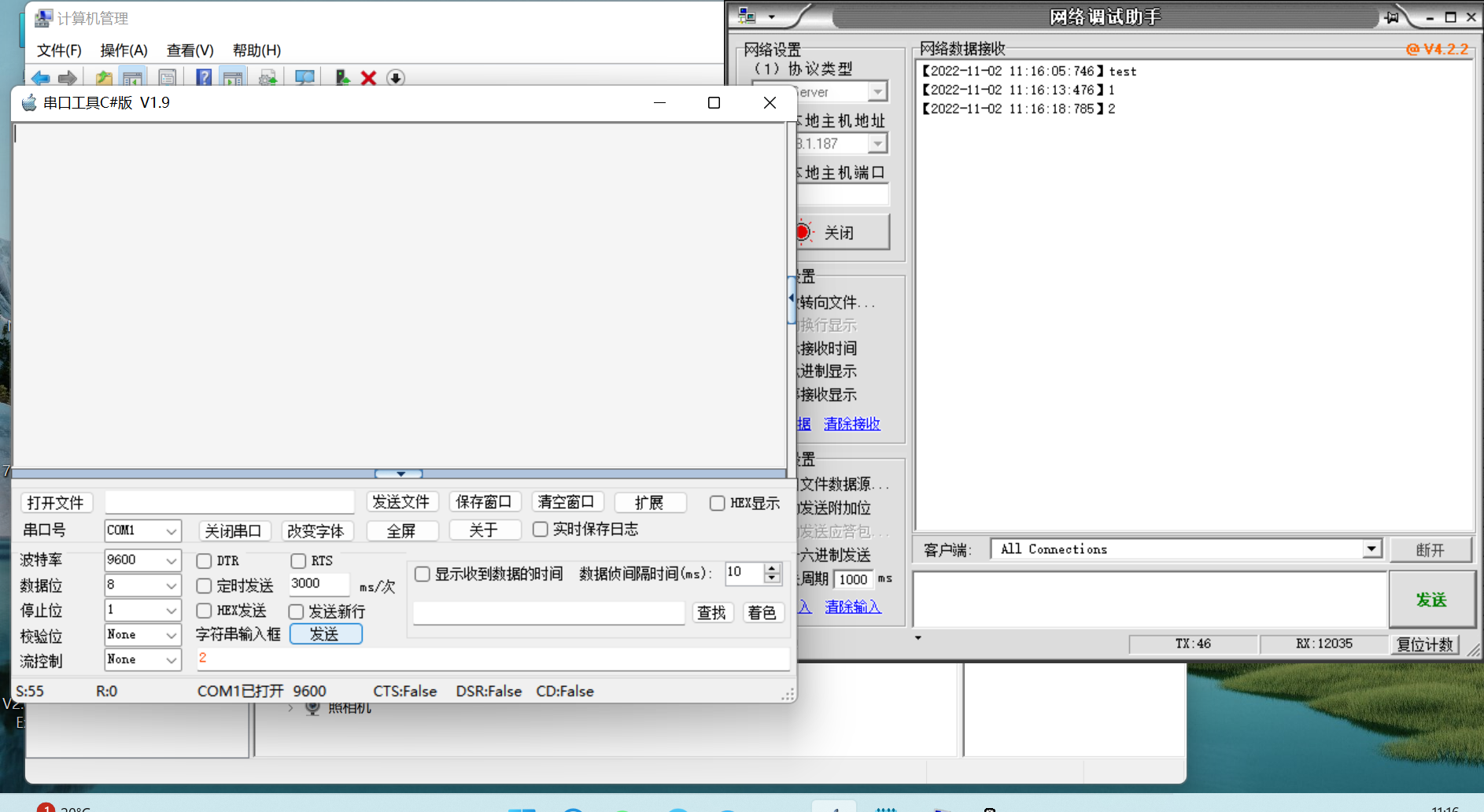
Task: Click the network icon in 网络调试助手 title bar
Action: point(748,14)
